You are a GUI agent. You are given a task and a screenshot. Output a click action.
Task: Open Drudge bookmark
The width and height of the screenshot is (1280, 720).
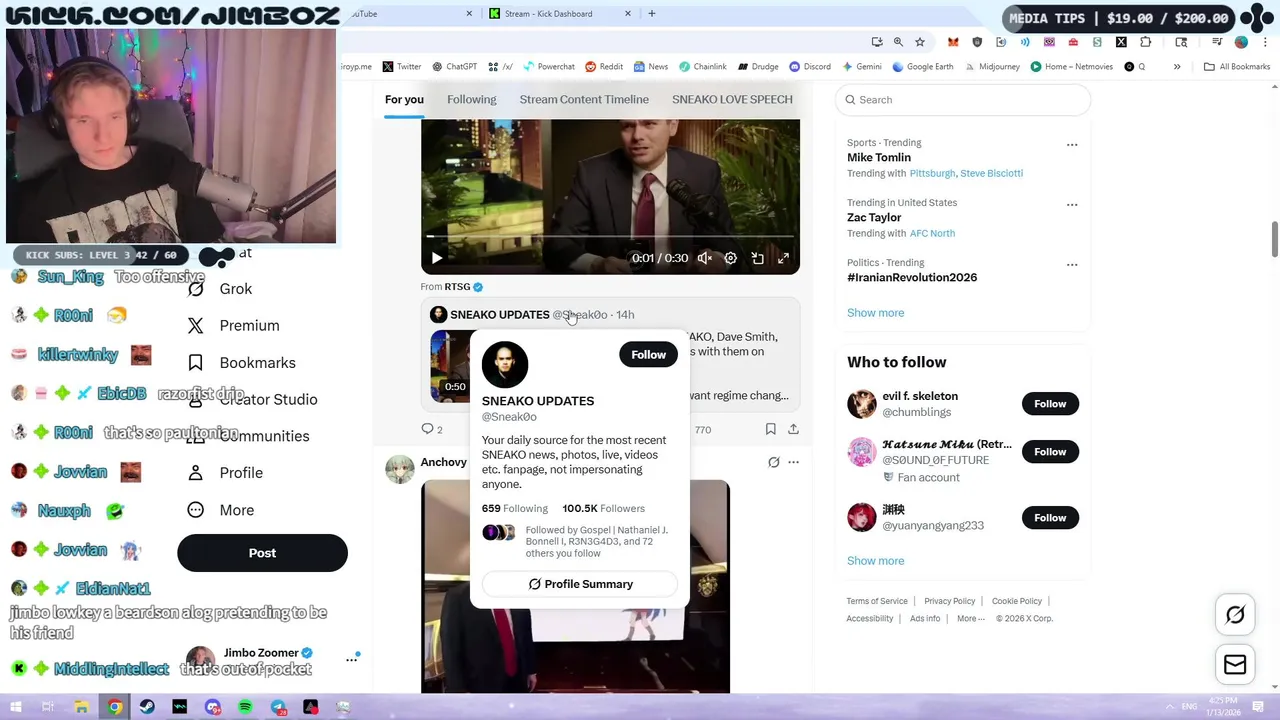tap(758, 67)
